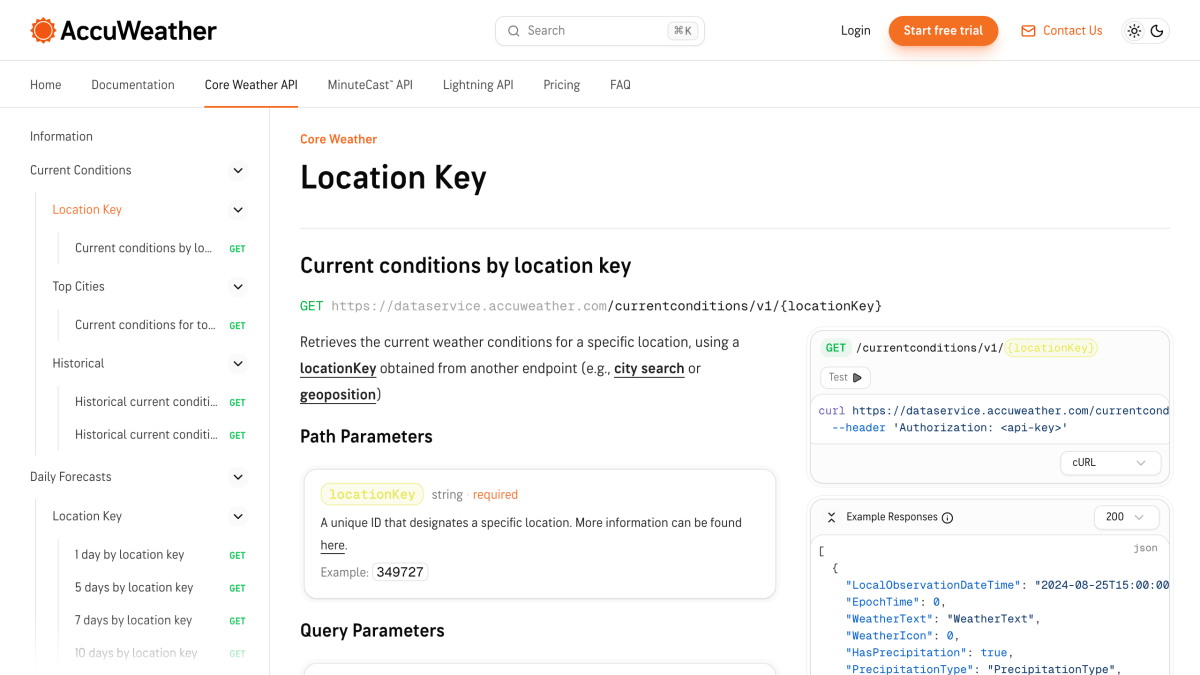This screenshot has height=675, width=1200.
Task: Click the search magnifier icon
Action: tap(514, 31)
